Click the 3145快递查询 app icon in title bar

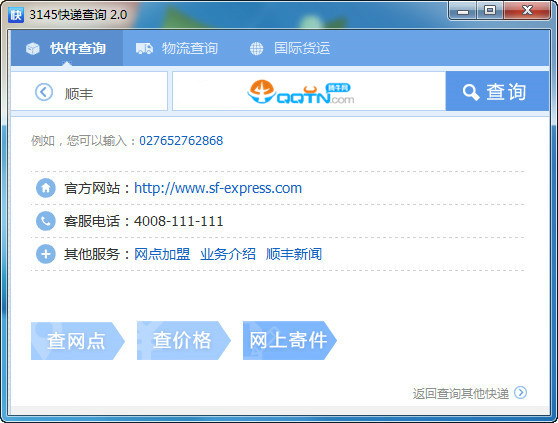coord(16,15)
